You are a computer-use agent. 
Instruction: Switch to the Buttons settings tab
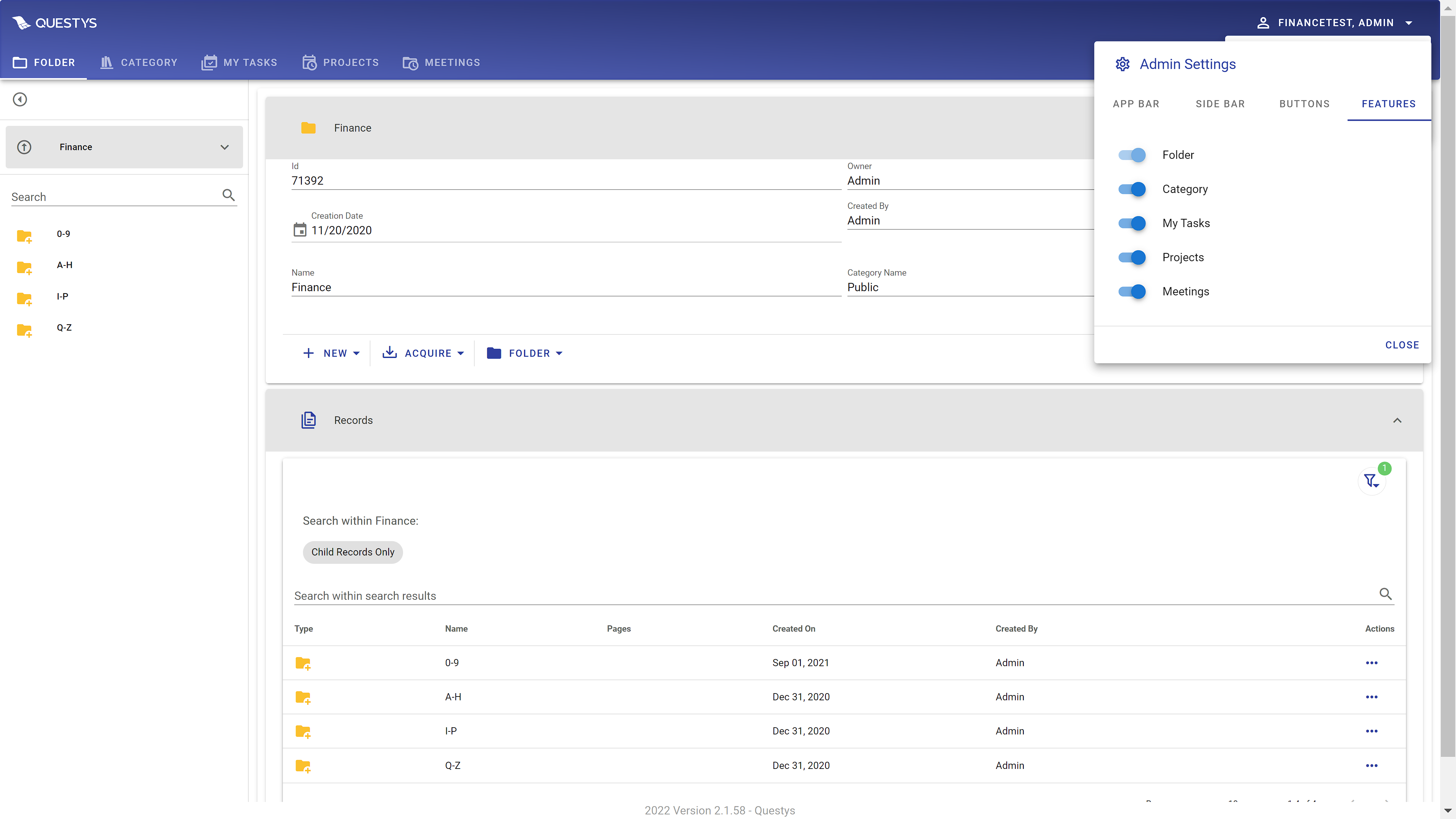tap(1304, 104)
